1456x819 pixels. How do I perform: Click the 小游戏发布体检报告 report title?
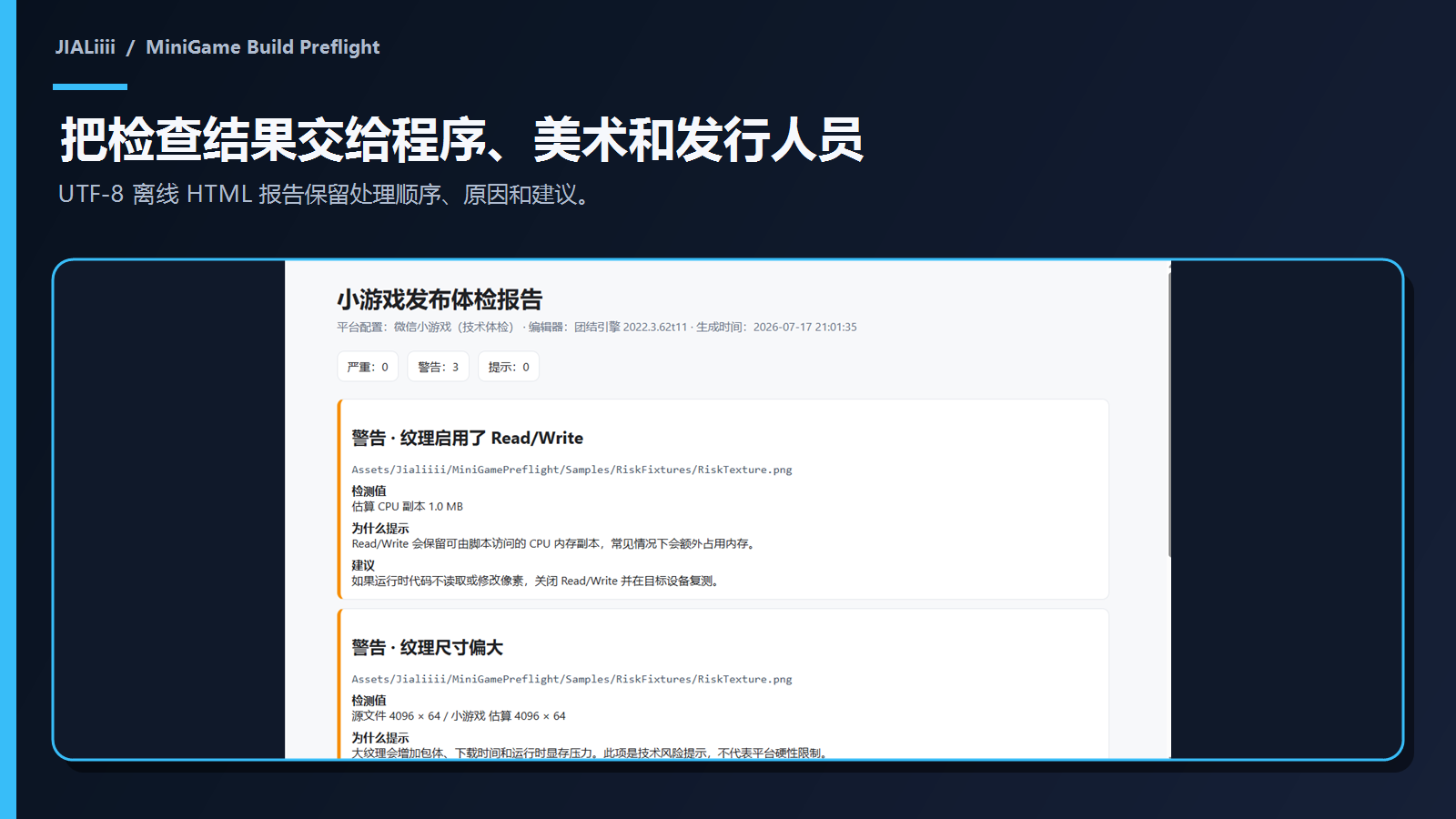[x=440, y=299]
